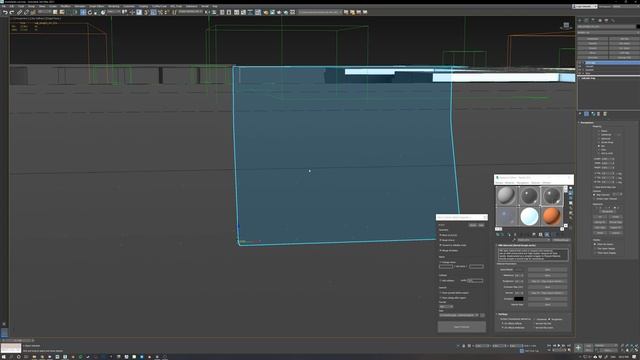The height and width of the screenshot is (360, 640).
Task: Select the Map Channel radio button
Action: (x=595, y=195)
